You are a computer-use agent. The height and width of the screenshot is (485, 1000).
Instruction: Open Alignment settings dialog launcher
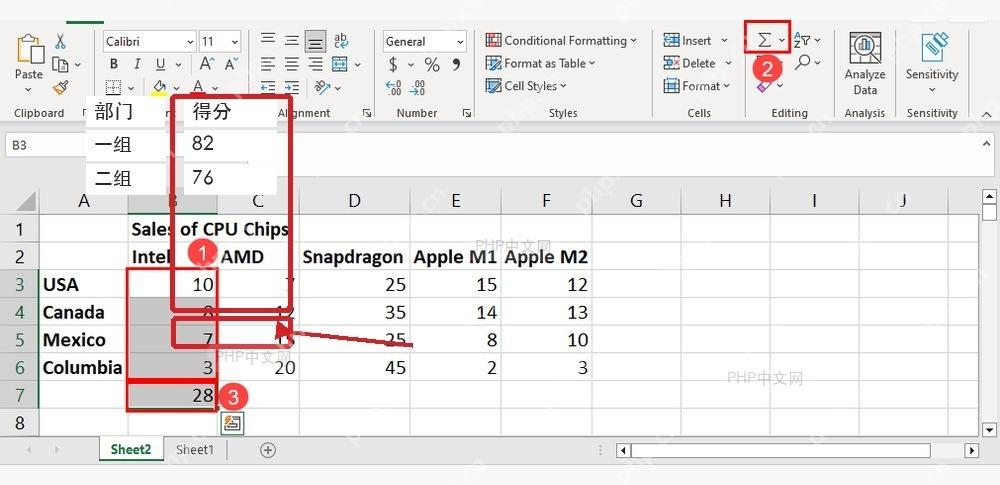click(367, 113)
